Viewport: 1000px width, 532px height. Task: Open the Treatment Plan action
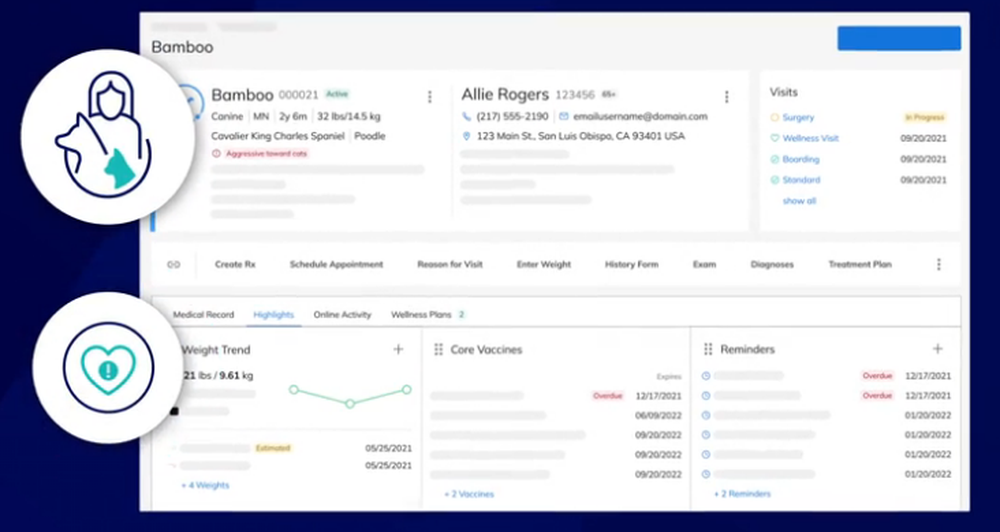tap(860, 264)
